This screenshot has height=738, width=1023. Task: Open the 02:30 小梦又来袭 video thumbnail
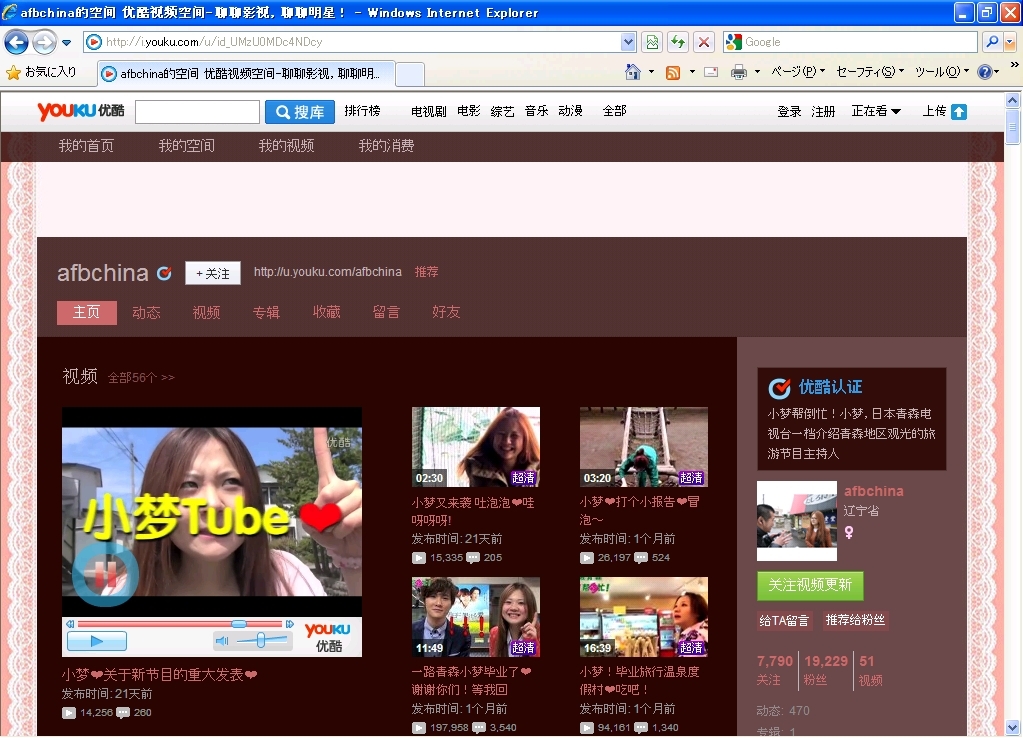click(476, 447)
